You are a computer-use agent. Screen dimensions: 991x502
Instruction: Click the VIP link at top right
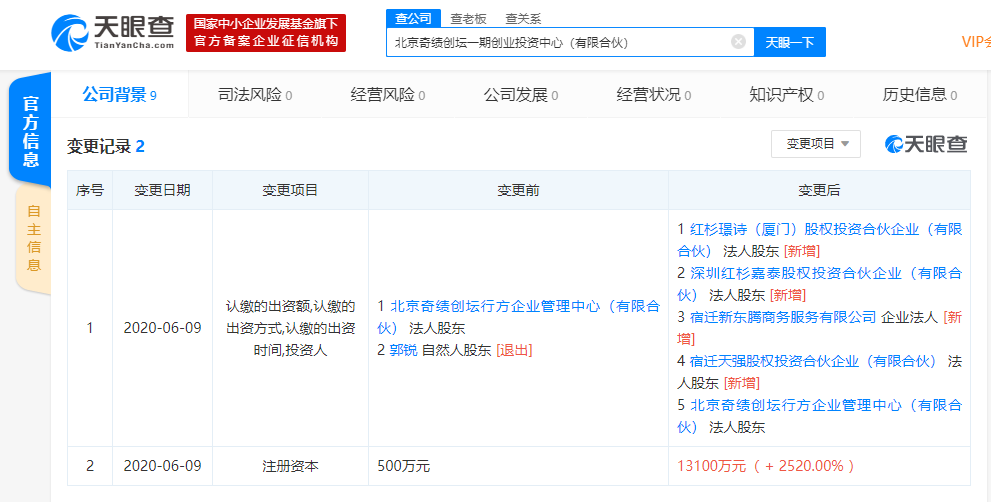pyautogui.click(x=975, y=42)
